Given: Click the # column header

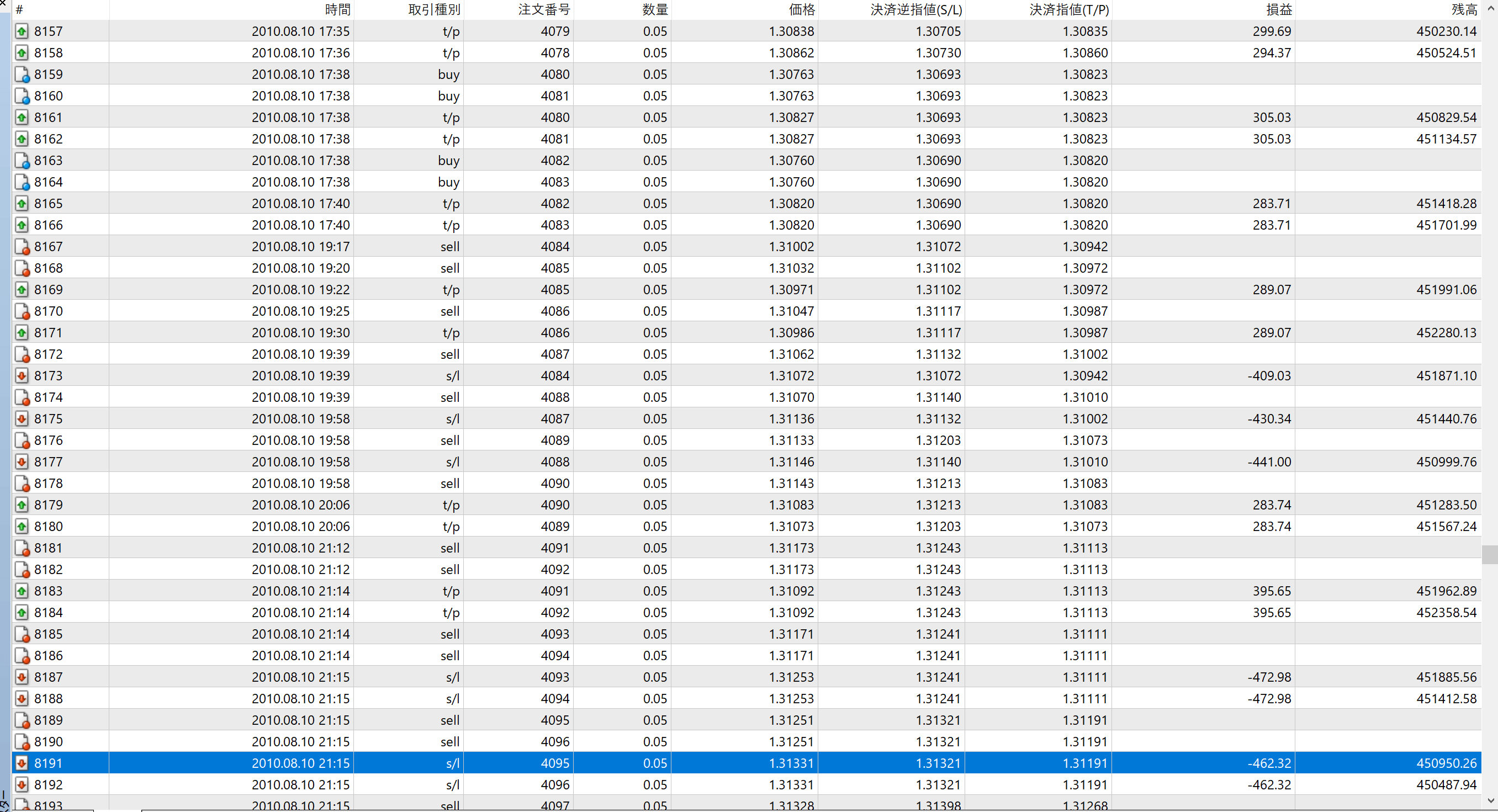Looking at the screenshot, I should click(60, 9).
